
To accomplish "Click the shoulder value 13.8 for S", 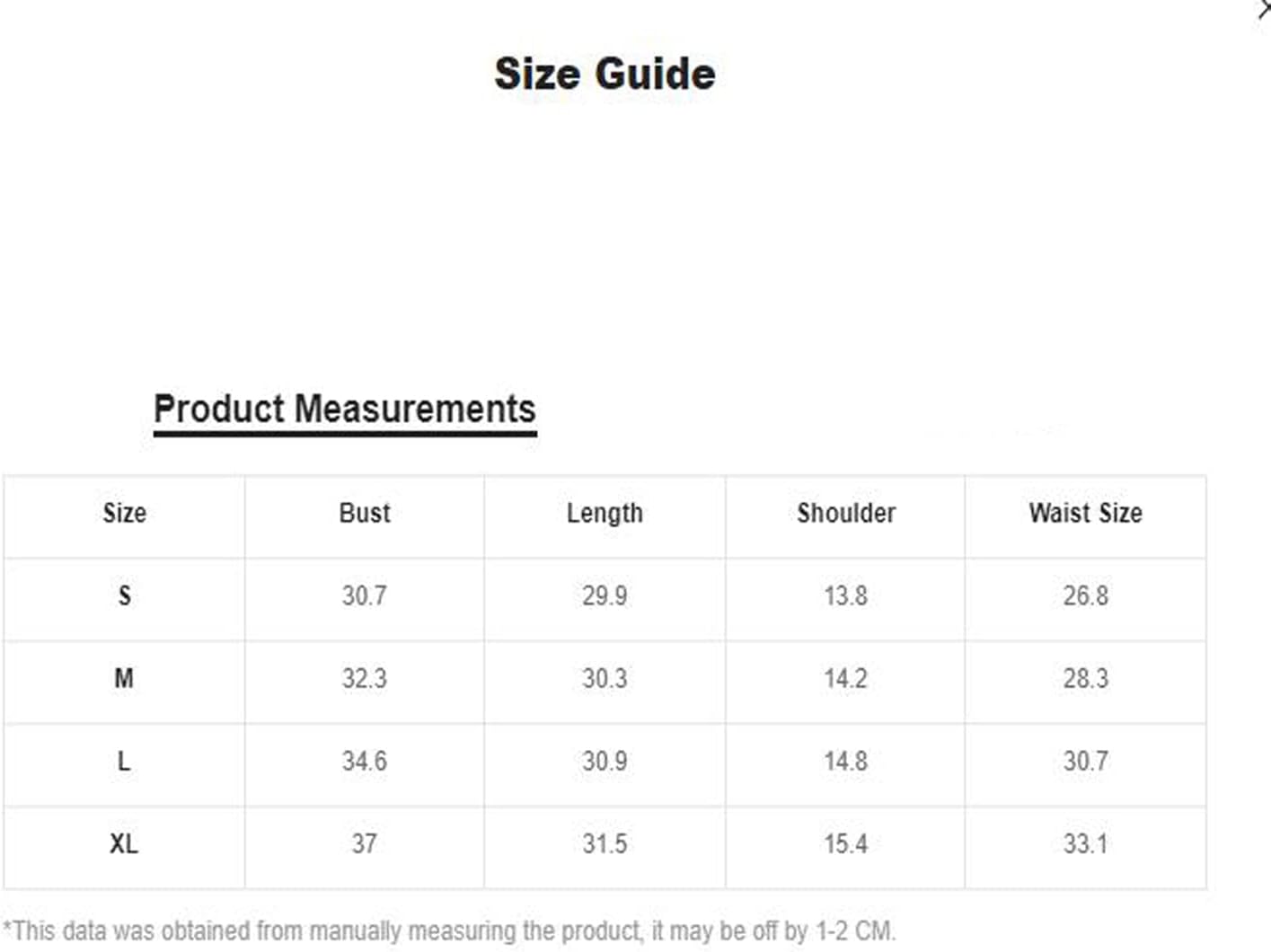I will click(x=846, y=595).
